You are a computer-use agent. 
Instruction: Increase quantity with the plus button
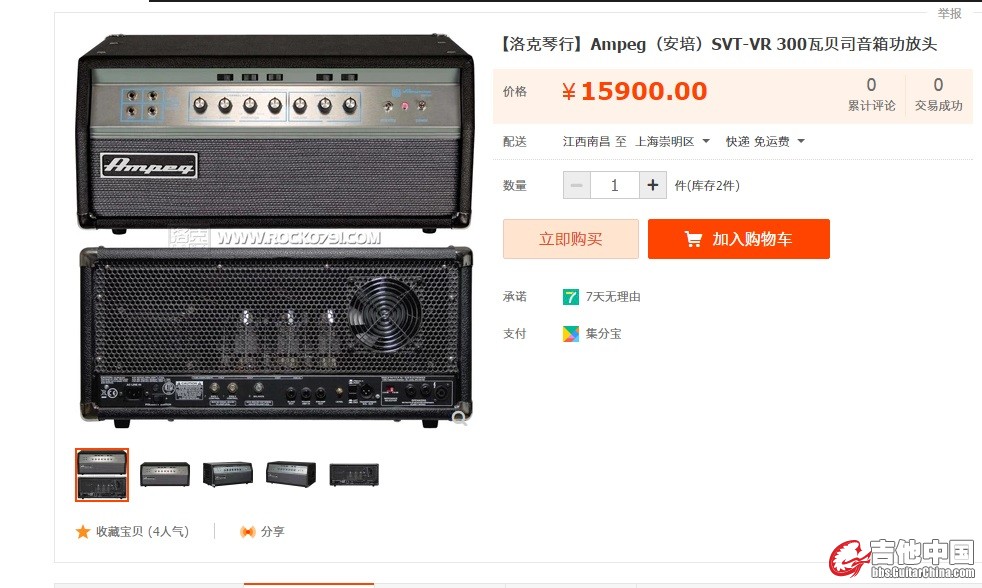[653, 185]
